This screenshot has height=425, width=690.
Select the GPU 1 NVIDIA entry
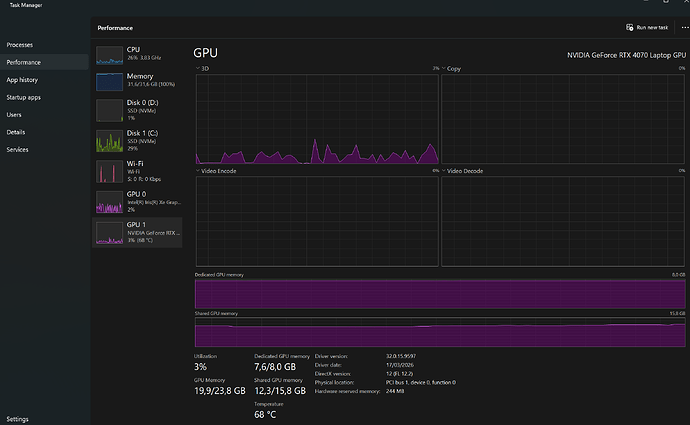coord(108,232)
